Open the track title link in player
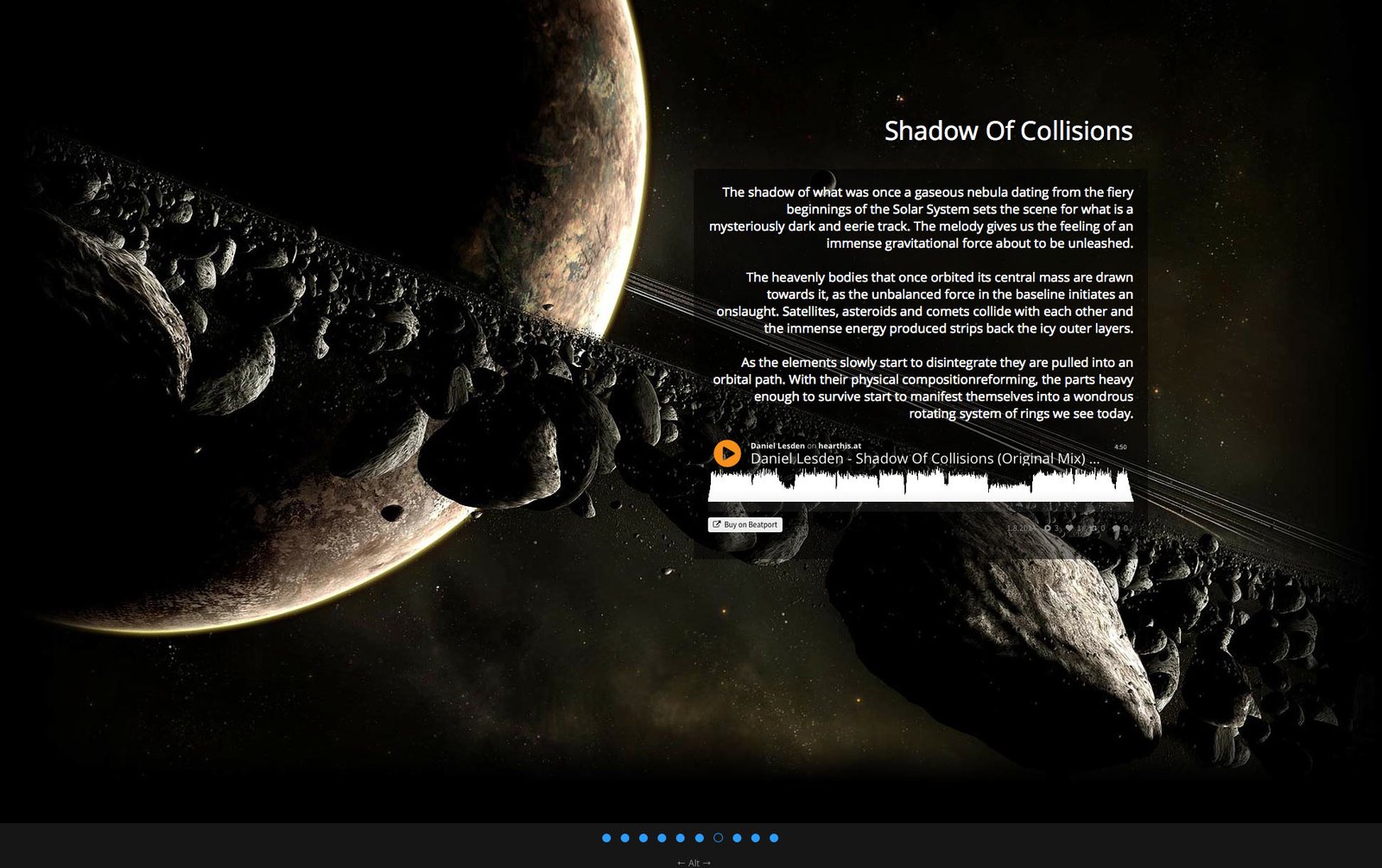Viewport: 1382px width, 868px height. (x=924, y=459)
